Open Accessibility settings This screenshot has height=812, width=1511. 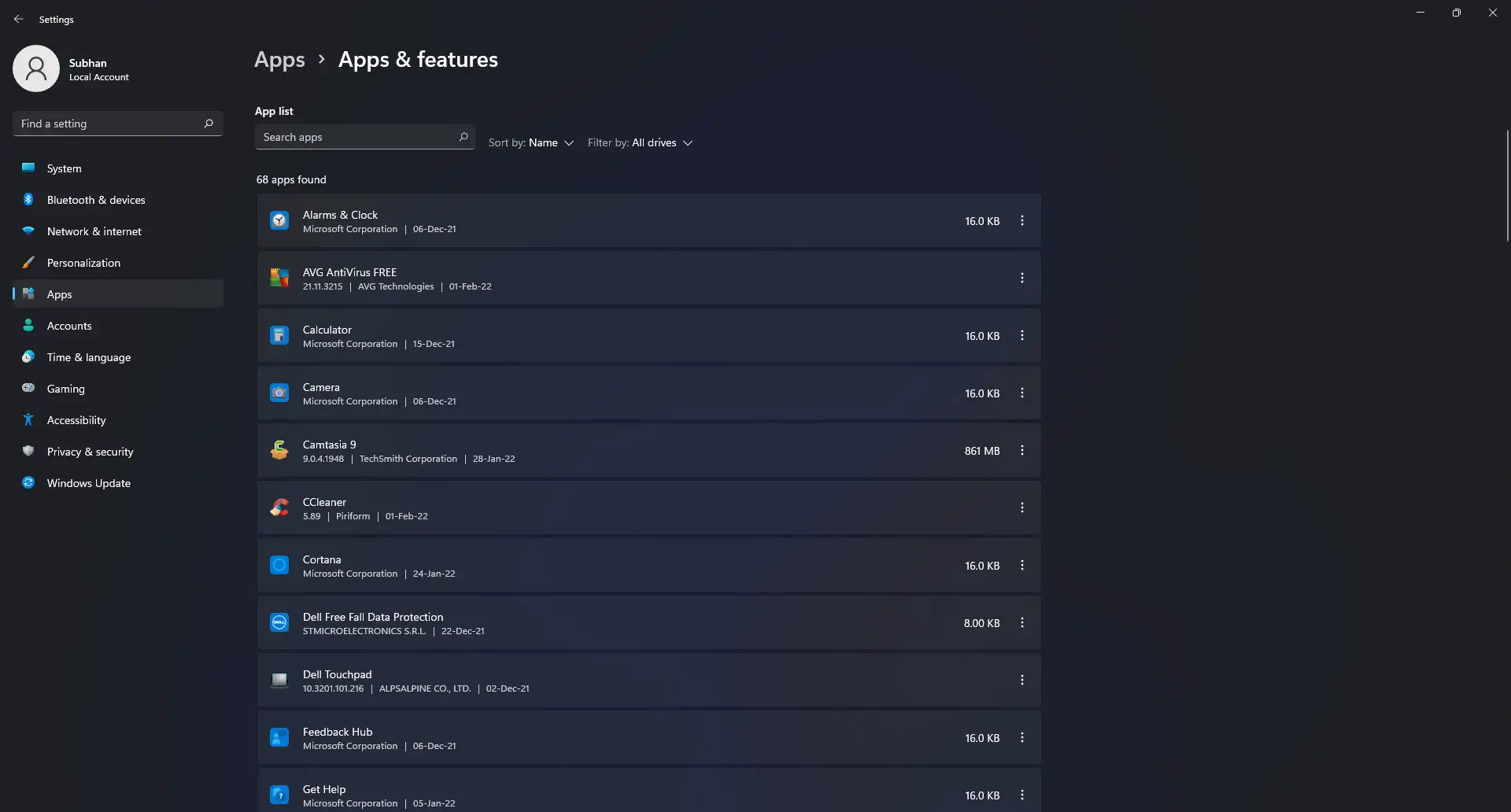pyautogui.click(x=118, y=420)
